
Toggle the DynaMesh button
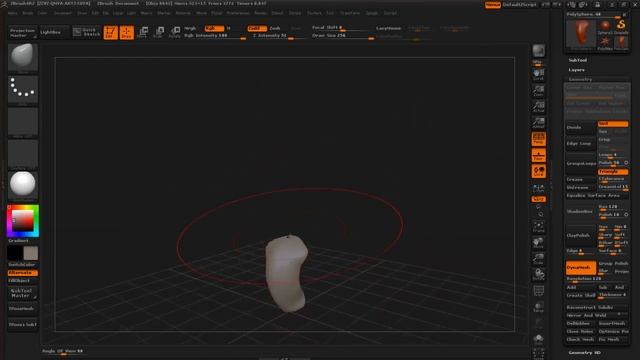(581, 267)
